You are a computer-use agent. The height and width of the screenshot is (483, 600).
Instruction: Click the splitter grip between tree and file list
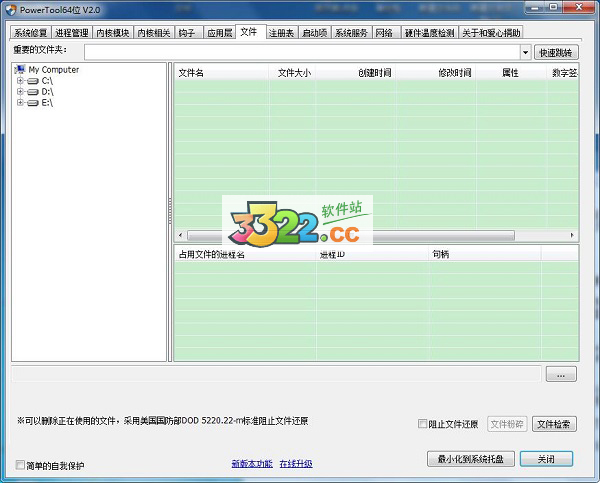point(170,211)
